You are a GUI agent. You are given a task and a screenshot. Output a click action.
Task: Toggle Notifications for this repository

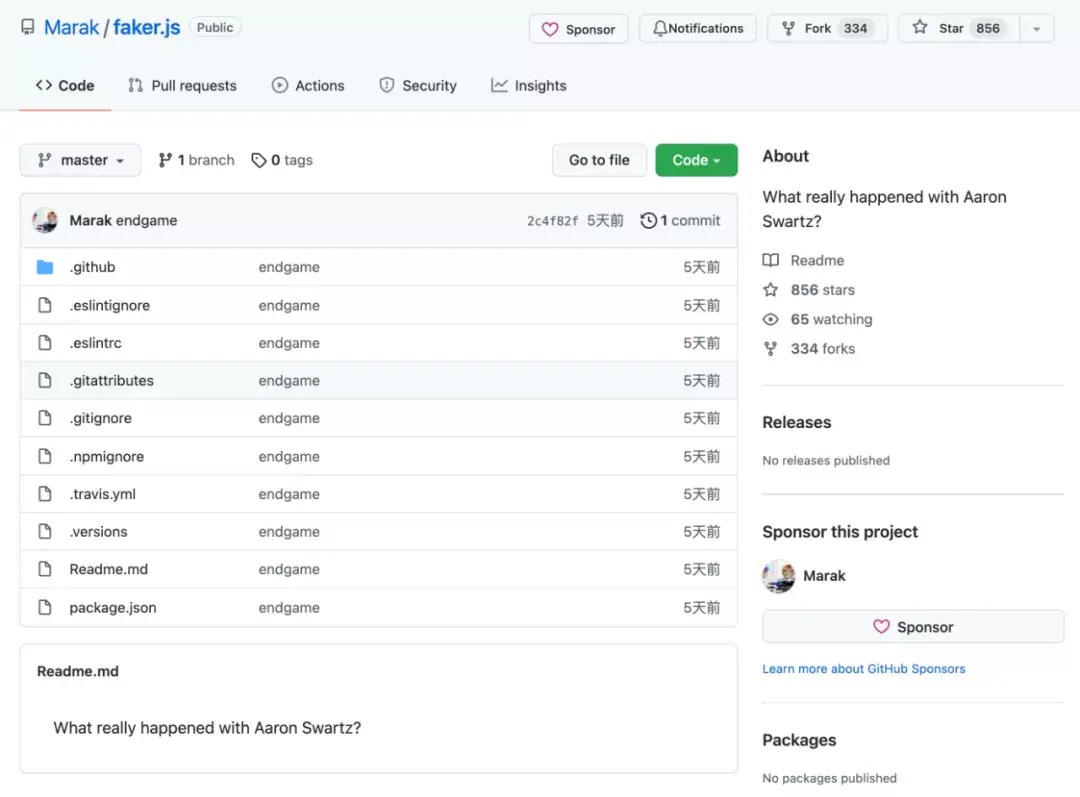(698, 28)
